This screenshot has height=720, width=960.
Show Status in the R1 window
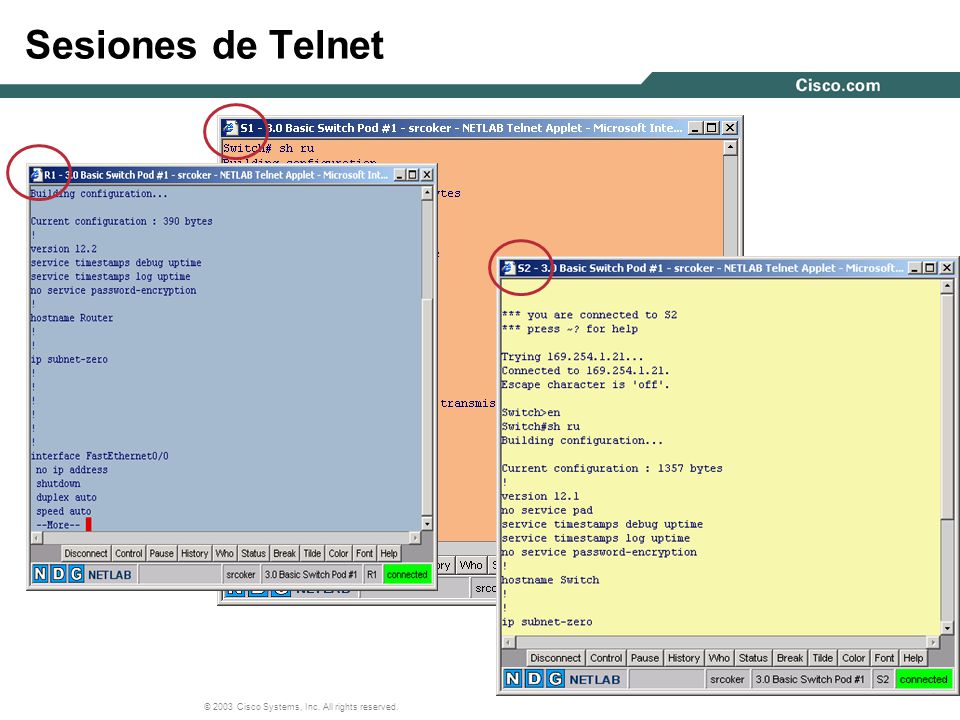[x=253, y=553]
